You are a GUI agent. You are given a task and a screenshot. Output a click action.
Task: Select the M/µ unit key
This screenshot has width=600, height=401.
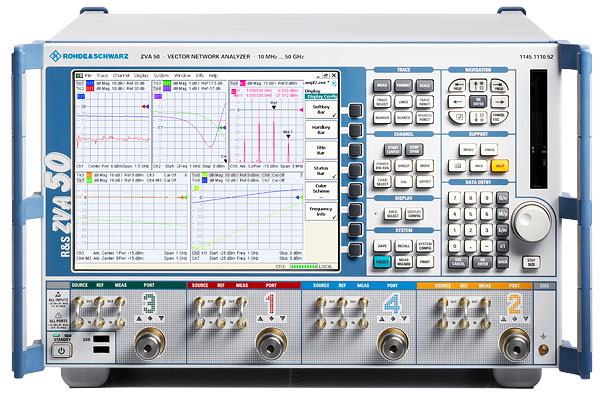(x=502, y=214)
